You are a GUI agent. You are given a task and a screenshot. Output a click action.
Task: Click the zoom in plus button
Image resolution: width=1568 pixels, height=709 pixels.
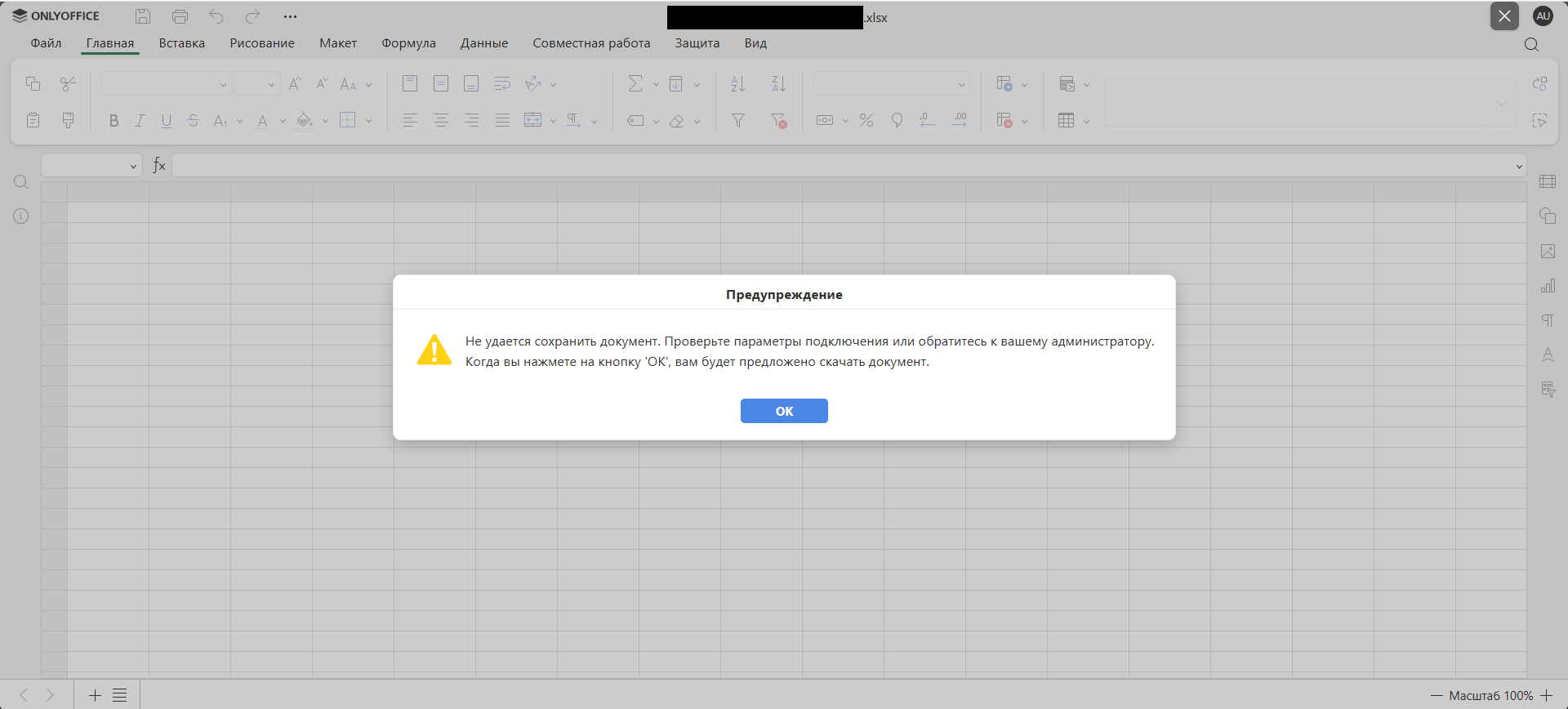click(x=1547, y=695)
